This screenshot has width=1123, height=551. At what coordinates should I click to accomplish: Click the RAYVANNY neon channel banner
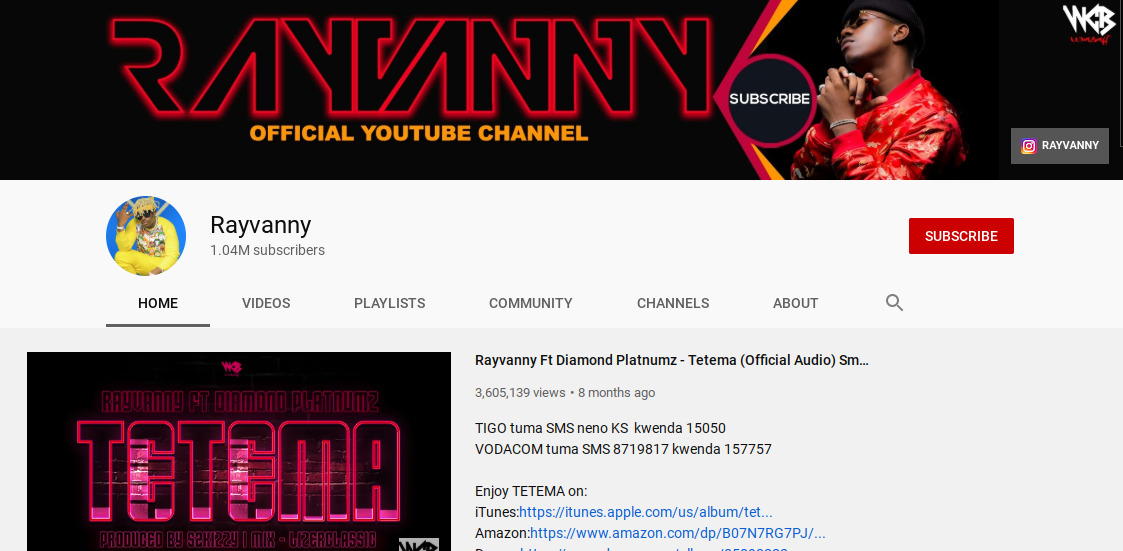coord(499,90)
